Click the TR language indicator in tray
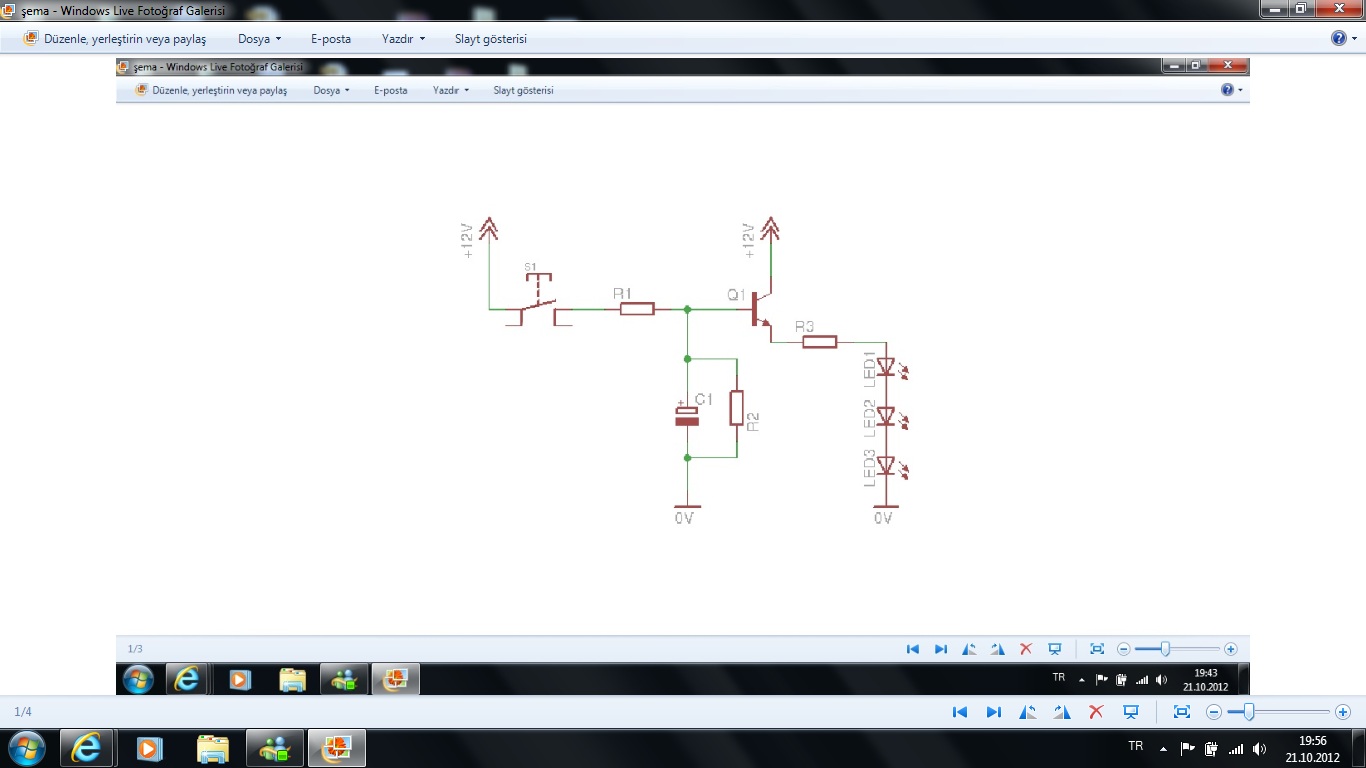This screenshot has width=1366, height=768. tap(1135, 747)
